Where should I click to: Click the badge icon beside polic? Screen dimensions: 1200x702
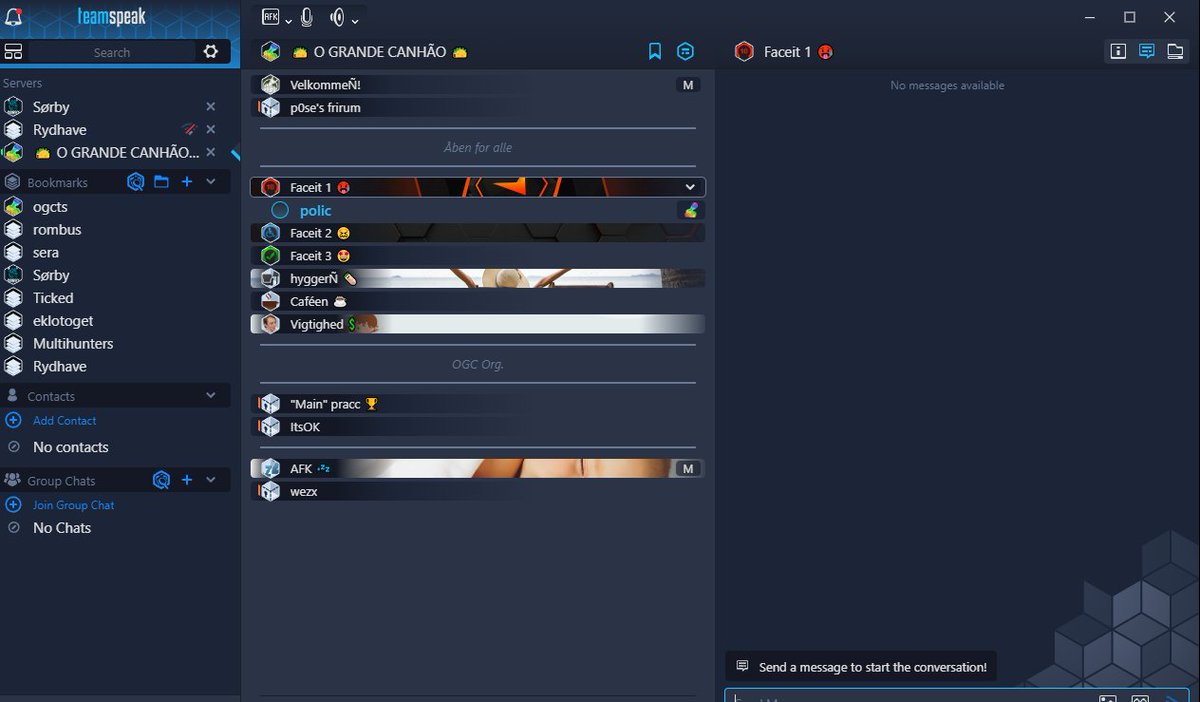(691, 210)
